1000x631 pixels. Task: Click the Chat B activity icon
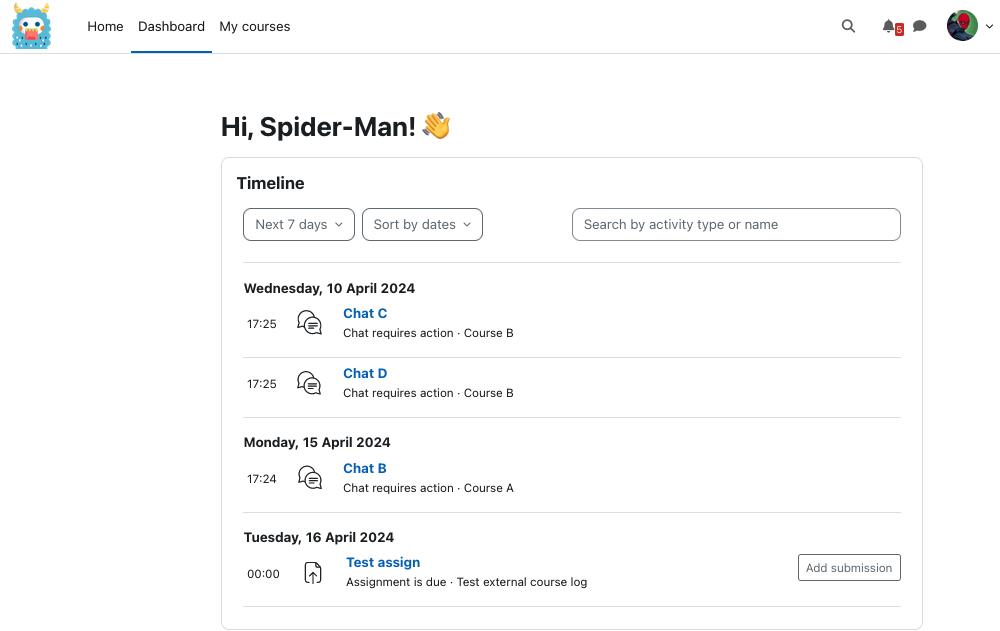click(310, 478)
